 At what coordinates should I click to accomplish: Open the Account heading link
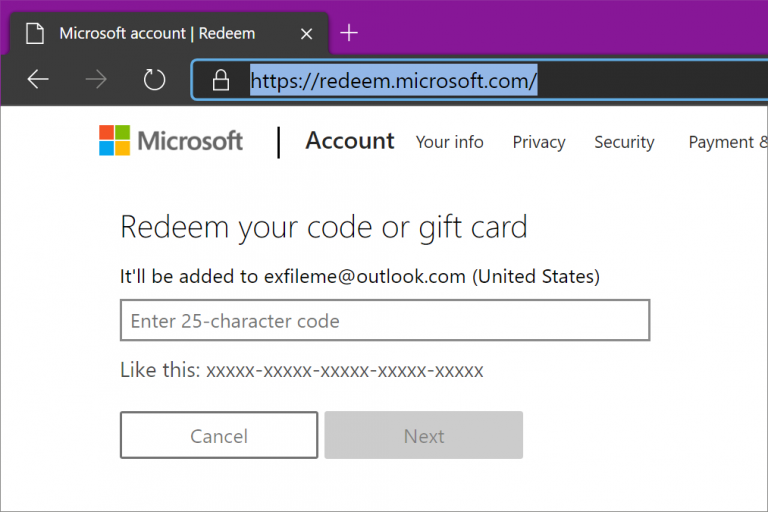(350, 141)
